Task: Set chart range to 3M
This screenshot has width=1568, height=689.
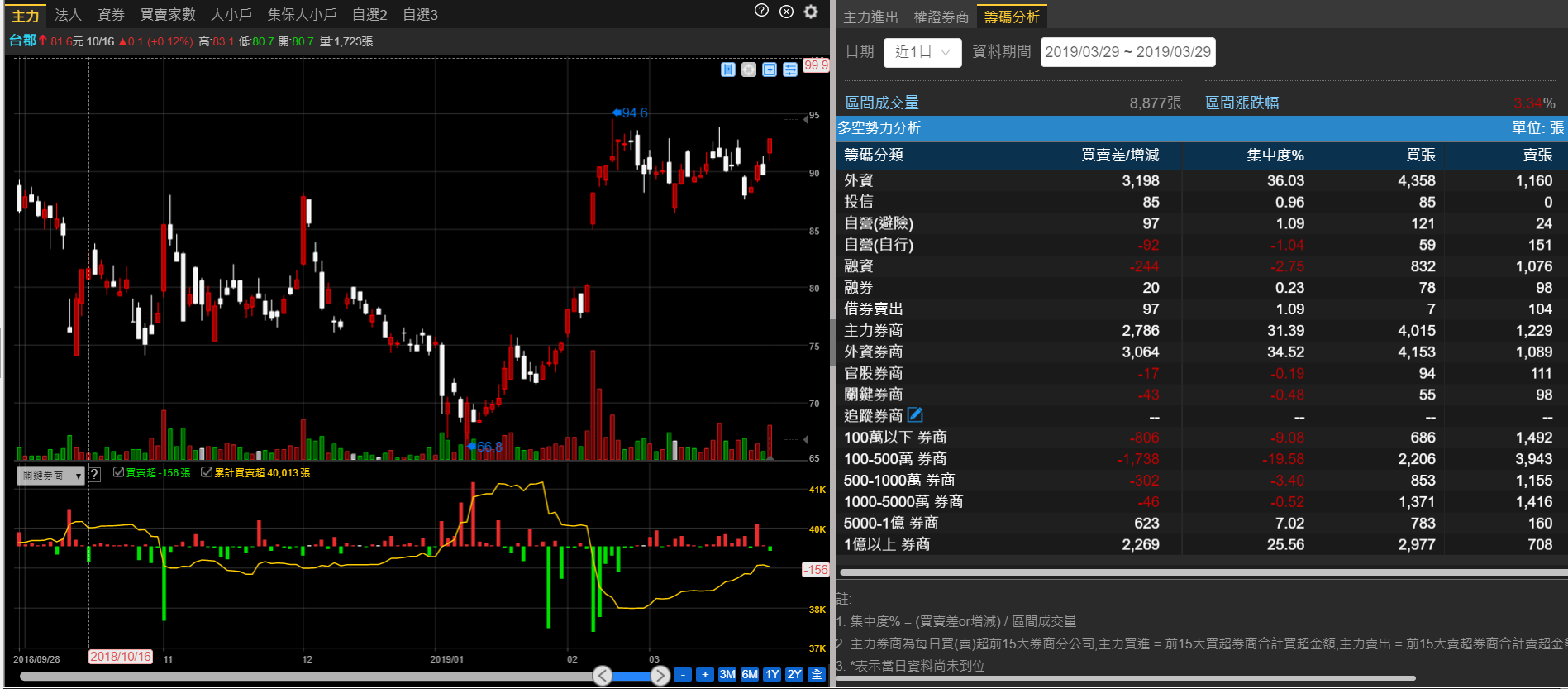Action: 727,674
